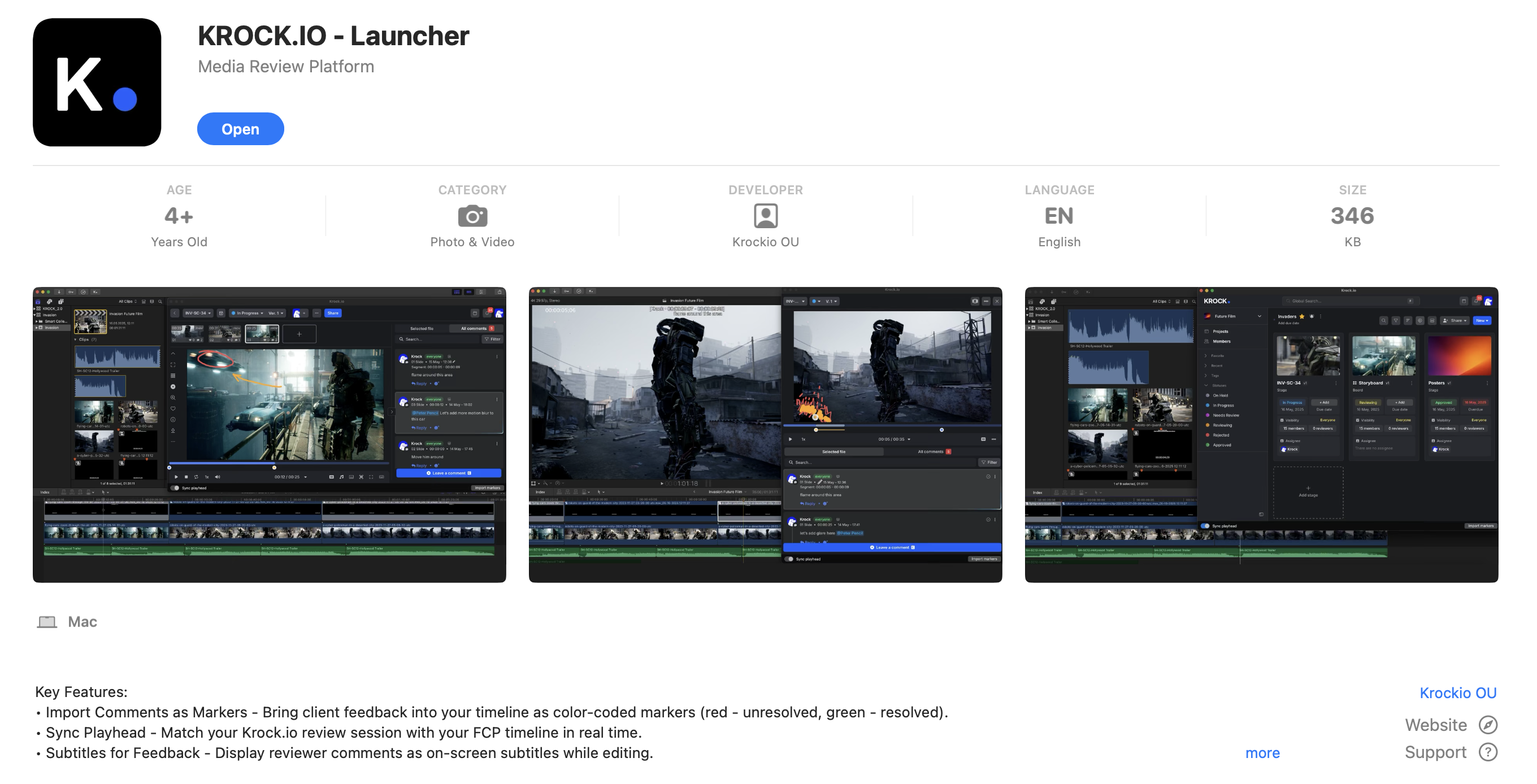
Task: Toggle Sync playhead switch in first screenshot
Action: 176,487
